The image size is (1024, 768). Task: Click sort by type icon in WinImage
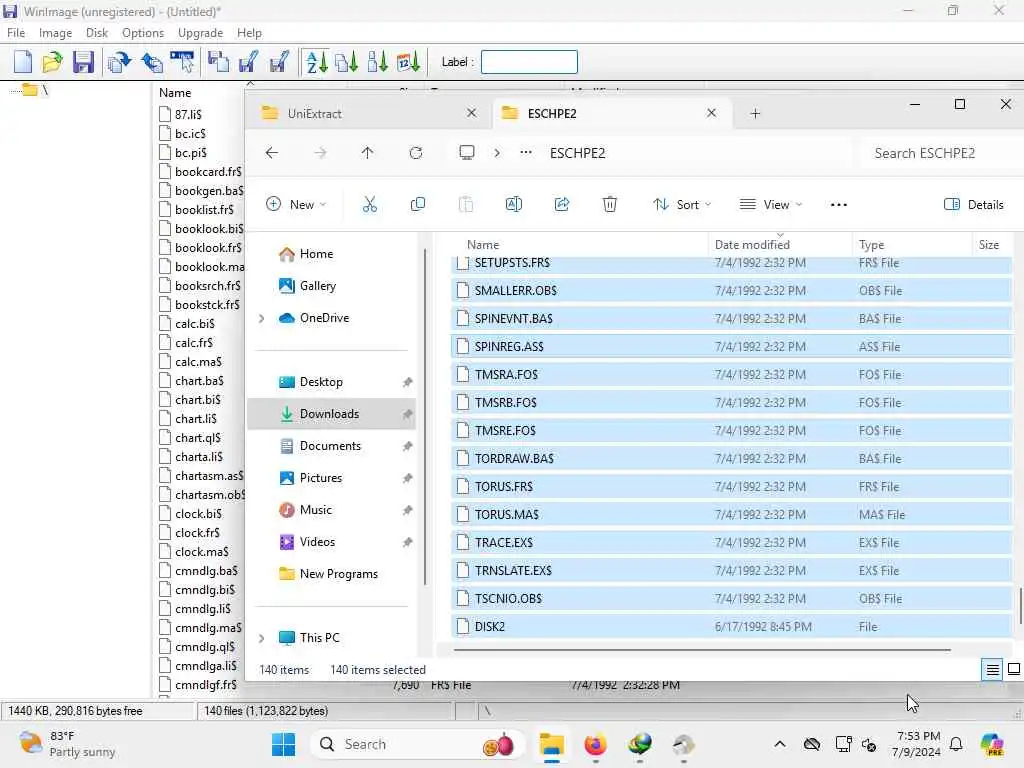tap(377, 62)
